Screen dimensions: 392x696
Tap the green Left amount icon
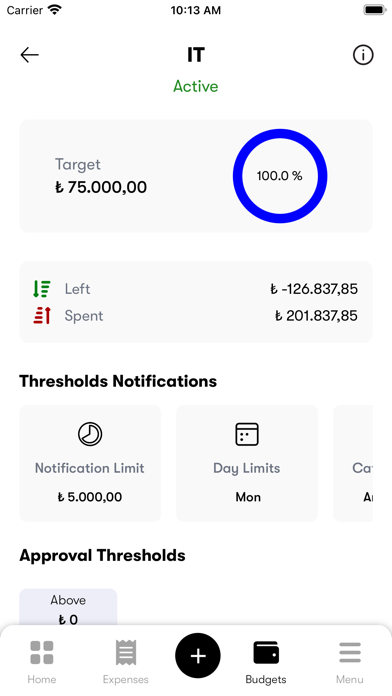point(42,289)
